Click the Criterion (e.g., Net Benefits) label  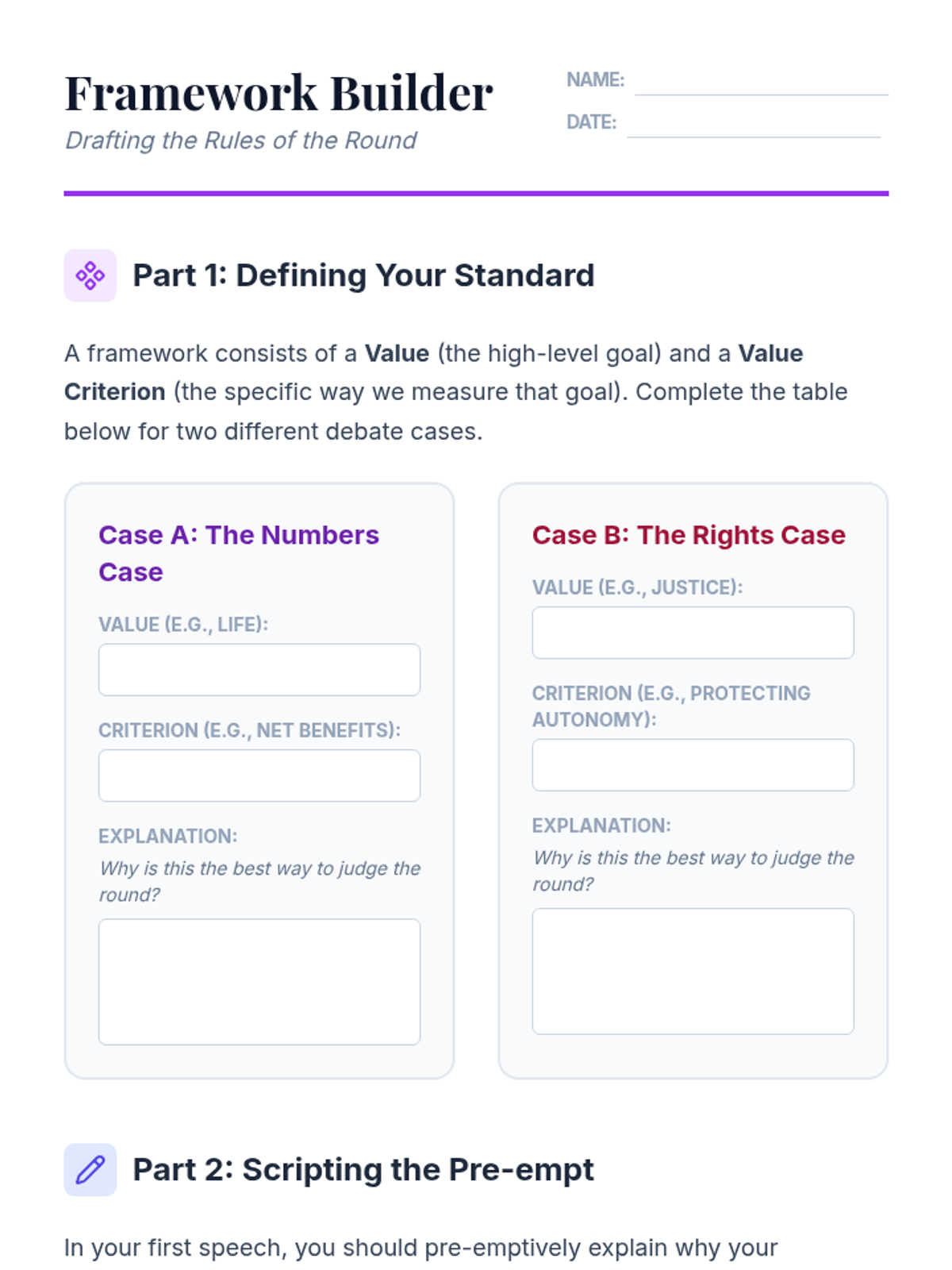(249, 730)
